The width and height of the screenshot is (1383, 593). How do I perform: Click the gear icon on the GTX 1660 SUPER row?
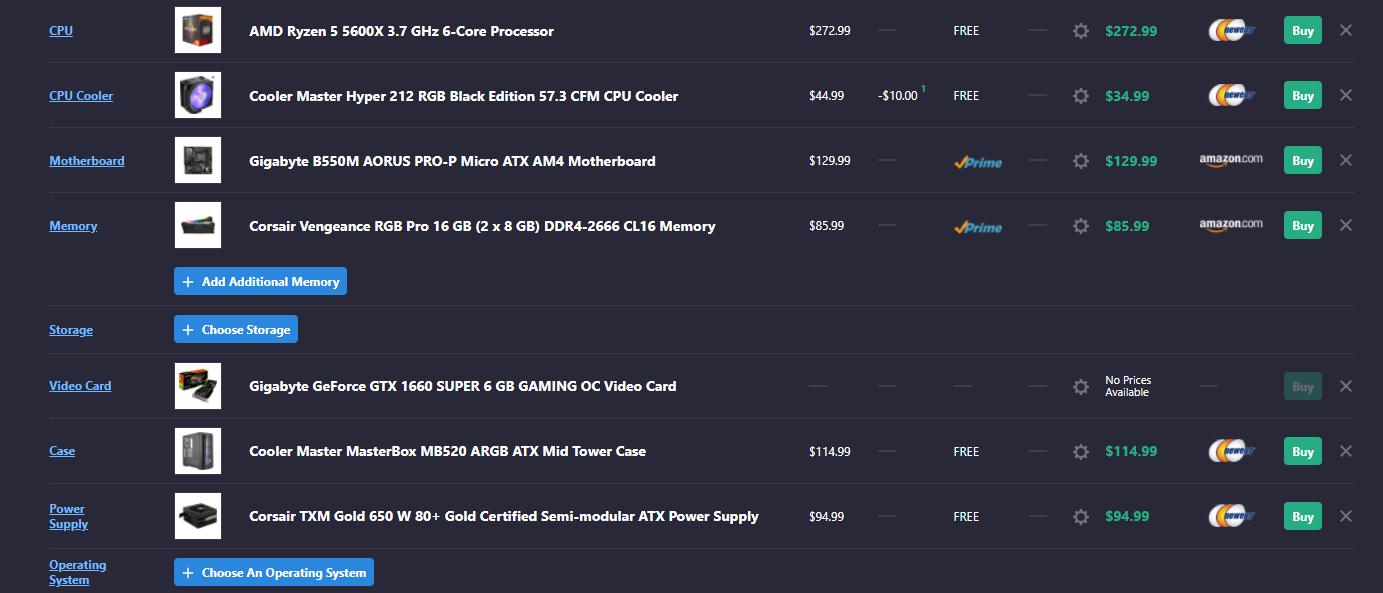[x=1080, y=386]
